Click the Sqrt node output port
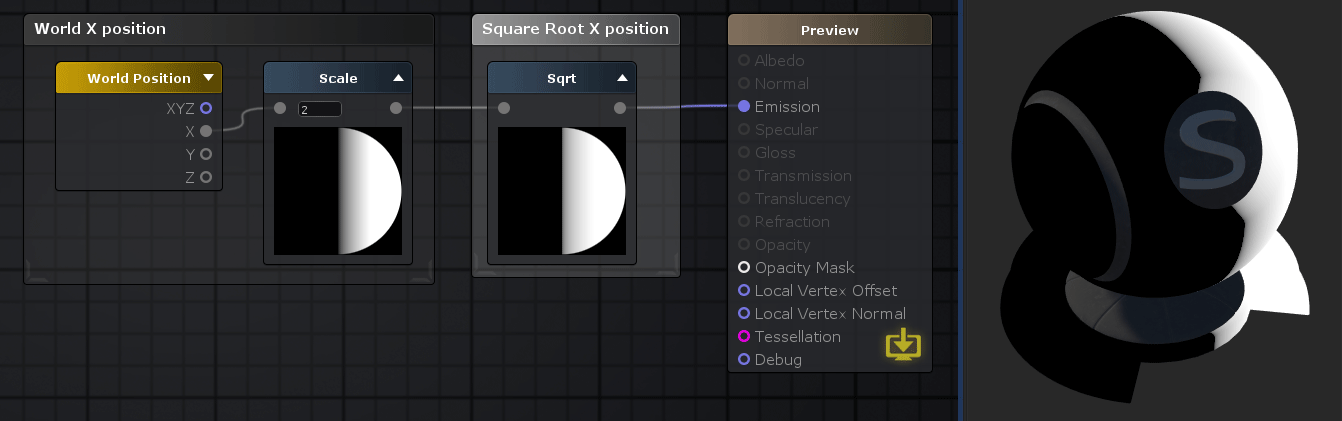Viewport: 1342px width, 421px height. click(620, 108)
